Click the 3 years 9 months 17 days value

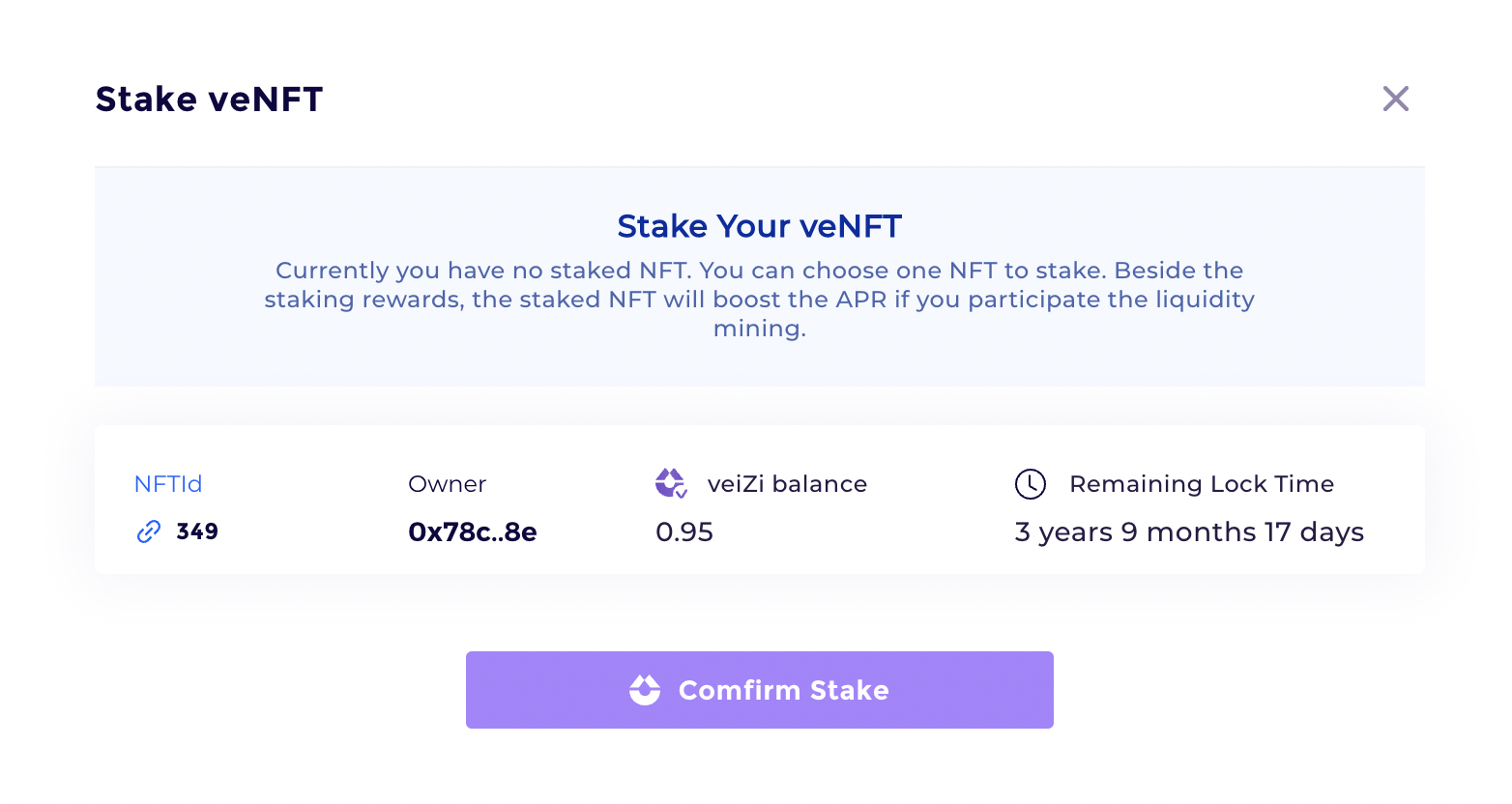tap(1189, 532)
